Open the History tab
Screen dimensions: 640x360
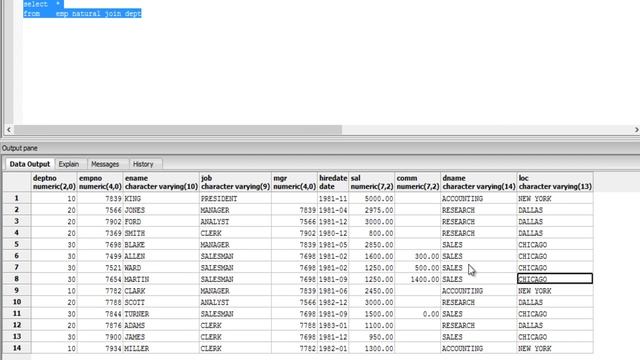[x=143, y=164]
